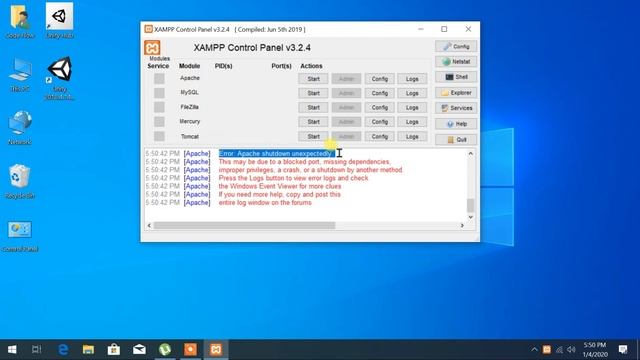Launch Microsoft Edge from the taskbar
Image resolution: width=640 pixels, height=360 pixels.
click(x=63, y=349)
